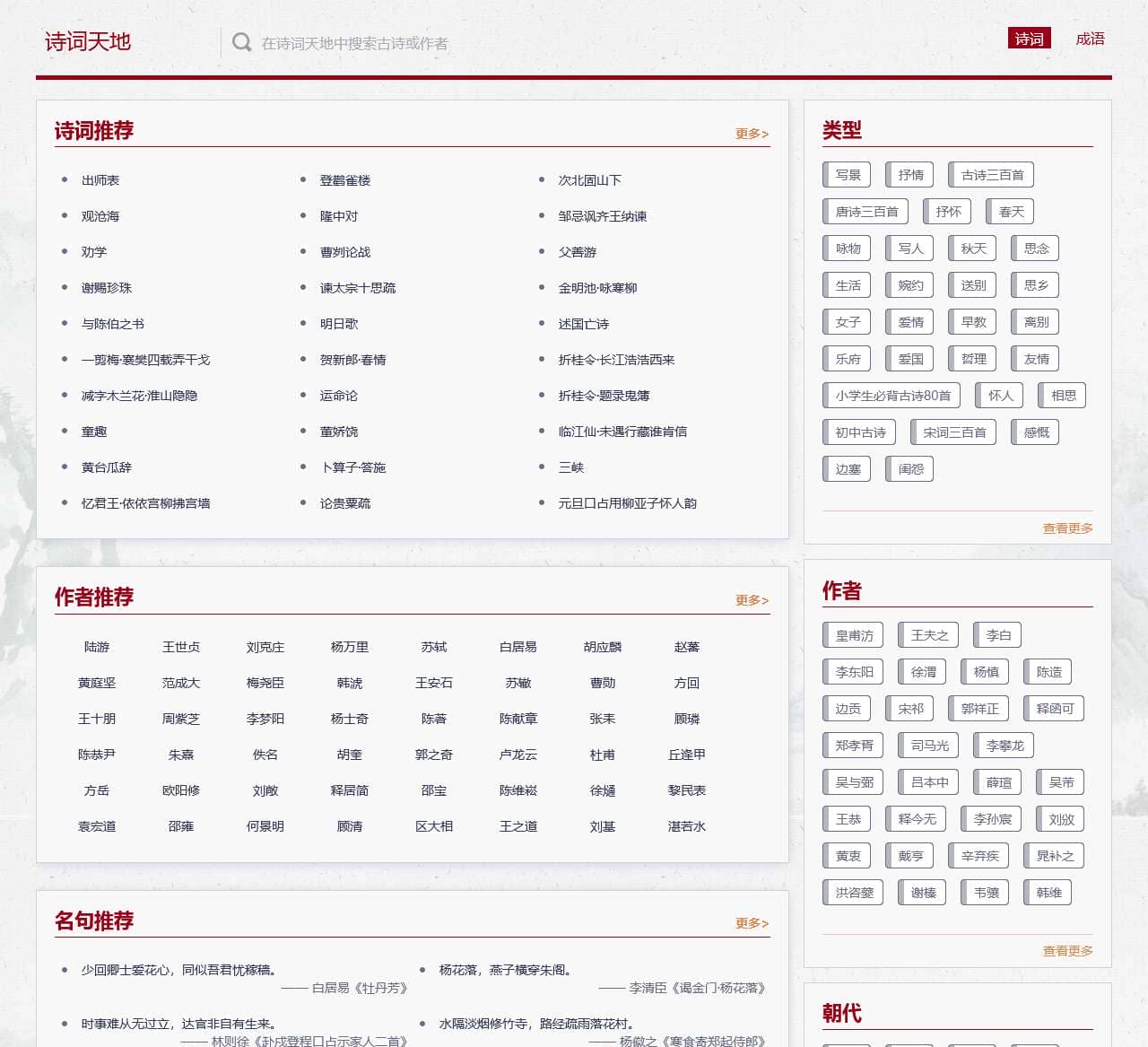Select the 初中古诗 type tag
The image size is (1148, 1047).
[x=860, y=432]
